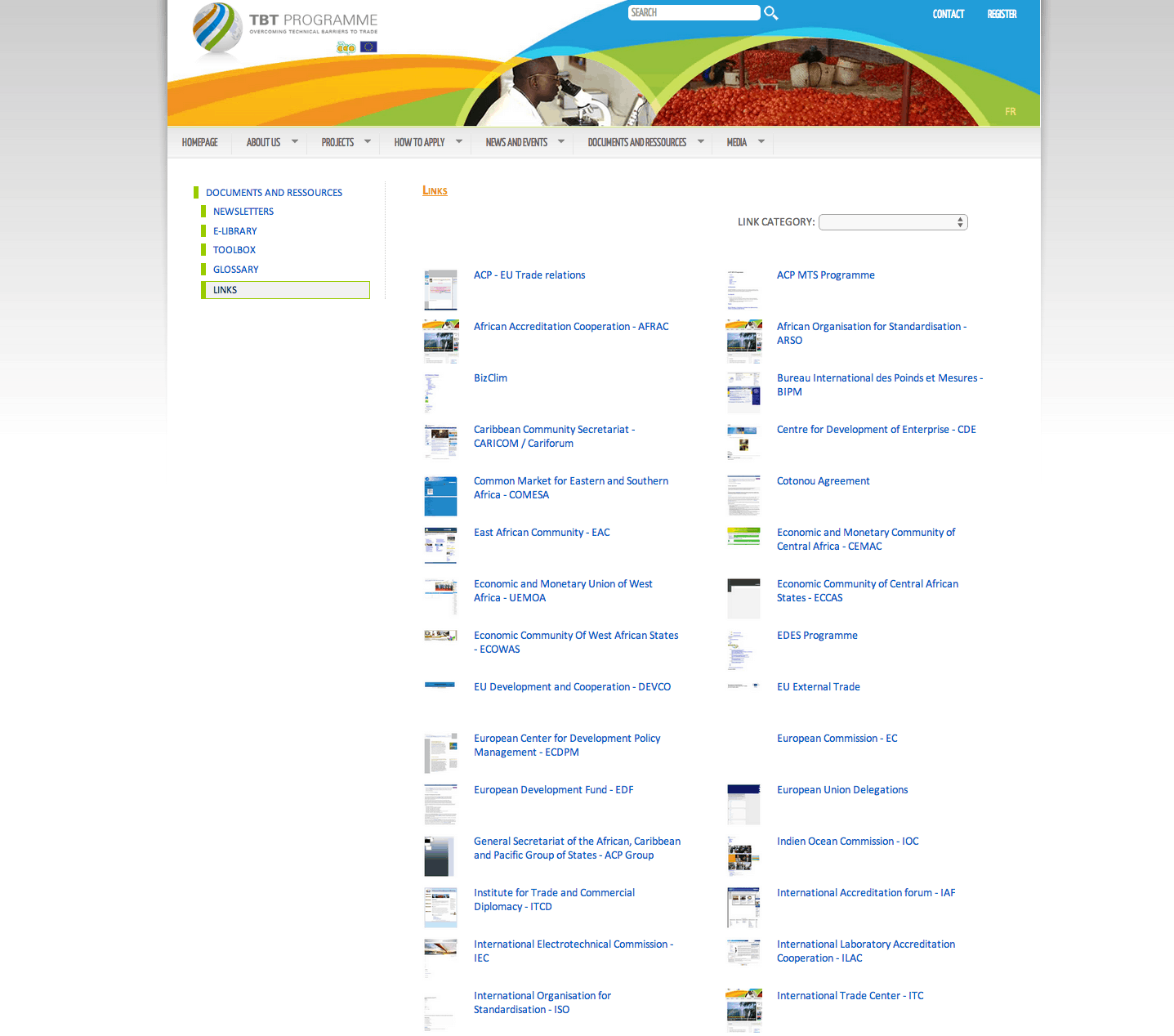Click the search magnifier icon

(x=770, y=13)
